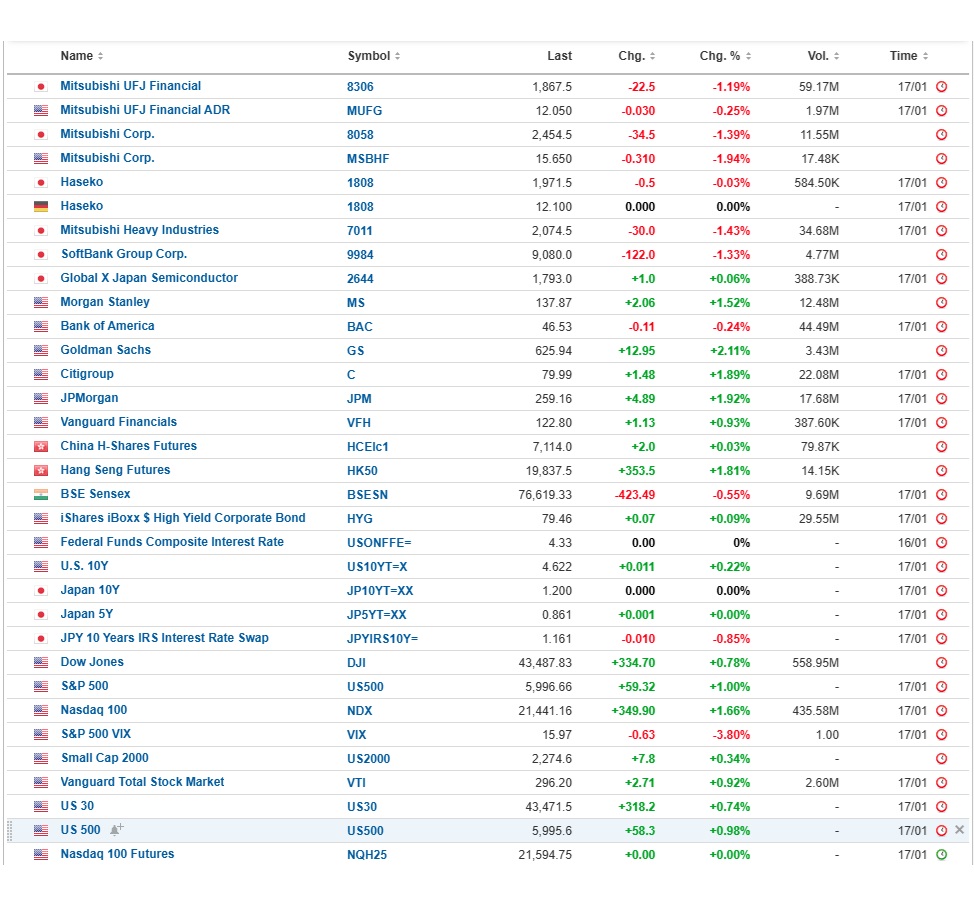Click the clock icon in Mitsubishi UFJ Financial row
The height and width of the screenshot is (897, 974).
pos(941,86)
